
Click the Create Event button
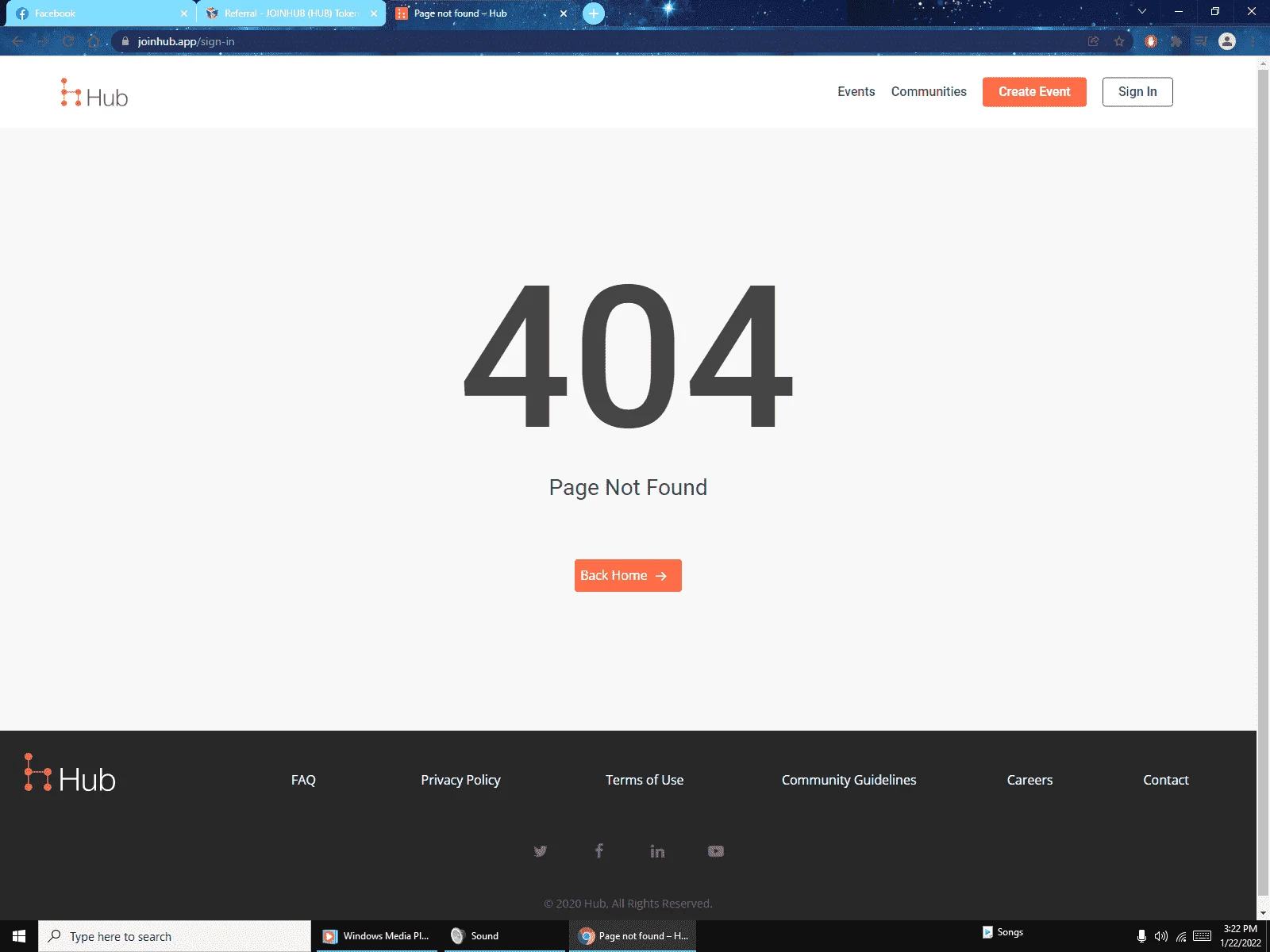click(1034, 92)
